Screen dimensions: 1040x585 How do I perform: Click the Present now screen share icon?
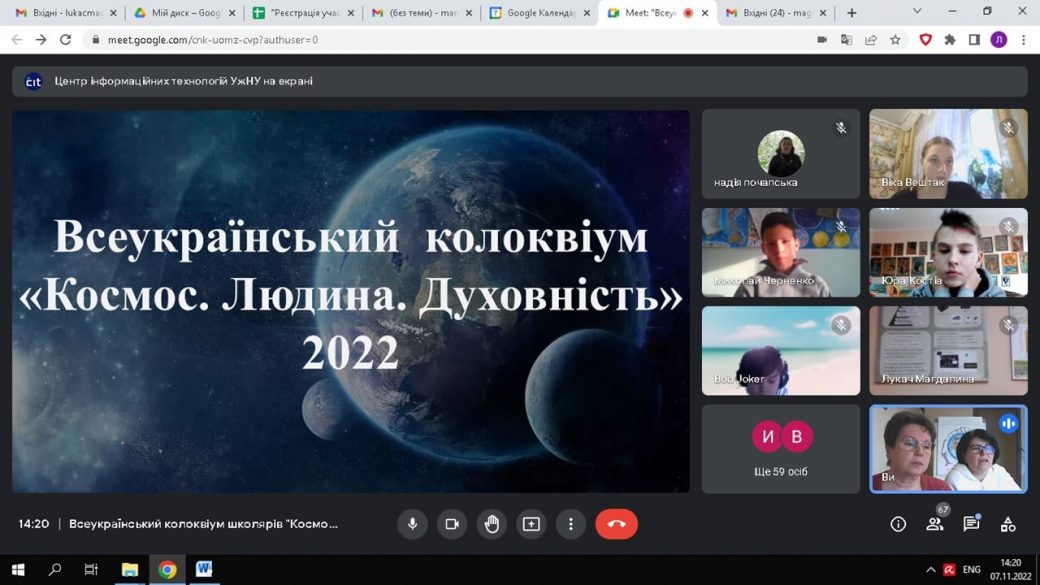pyautogui.click(x=531, y=524)
